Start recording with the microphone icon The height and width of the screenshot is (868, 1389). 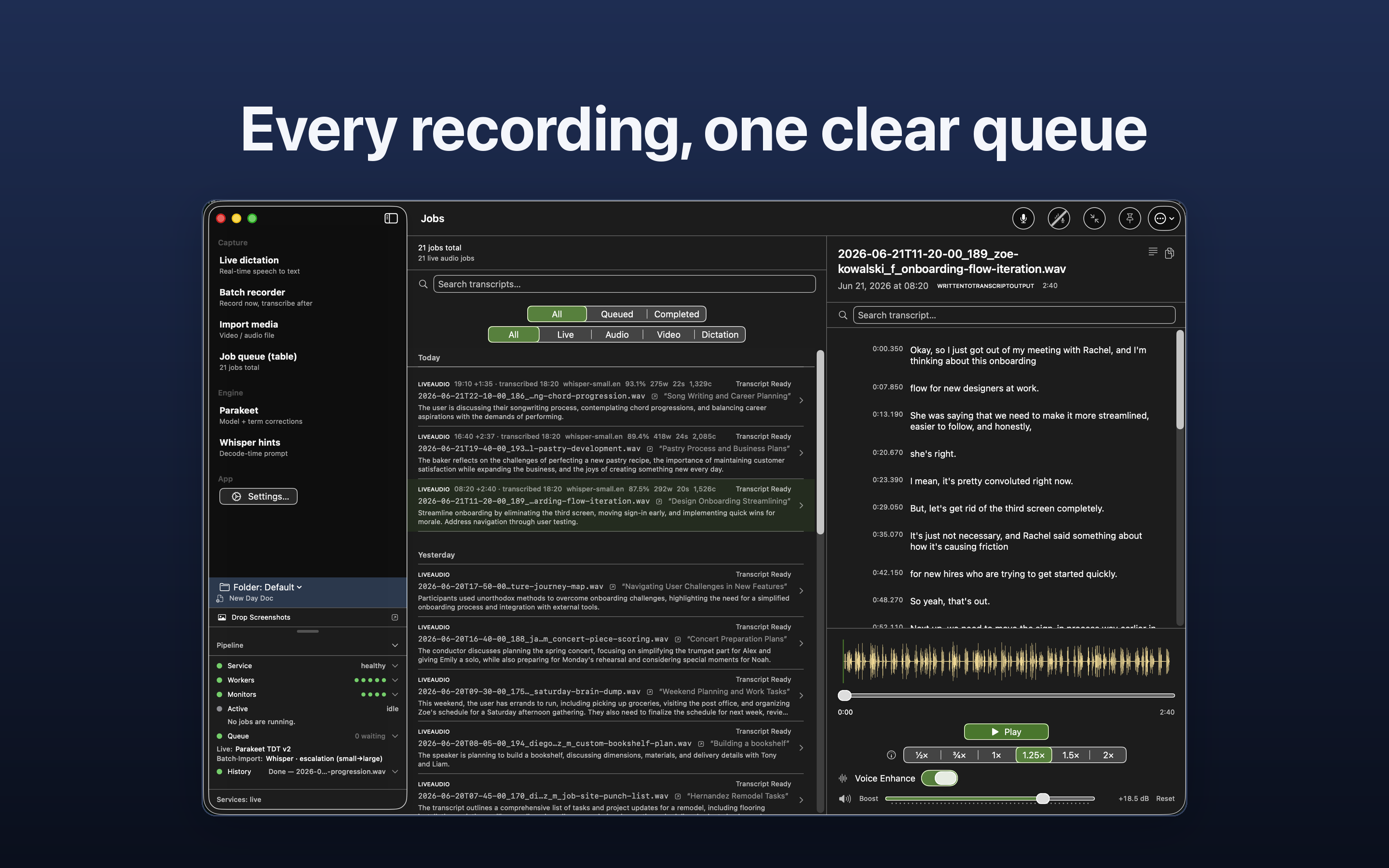click(1023, 218)
